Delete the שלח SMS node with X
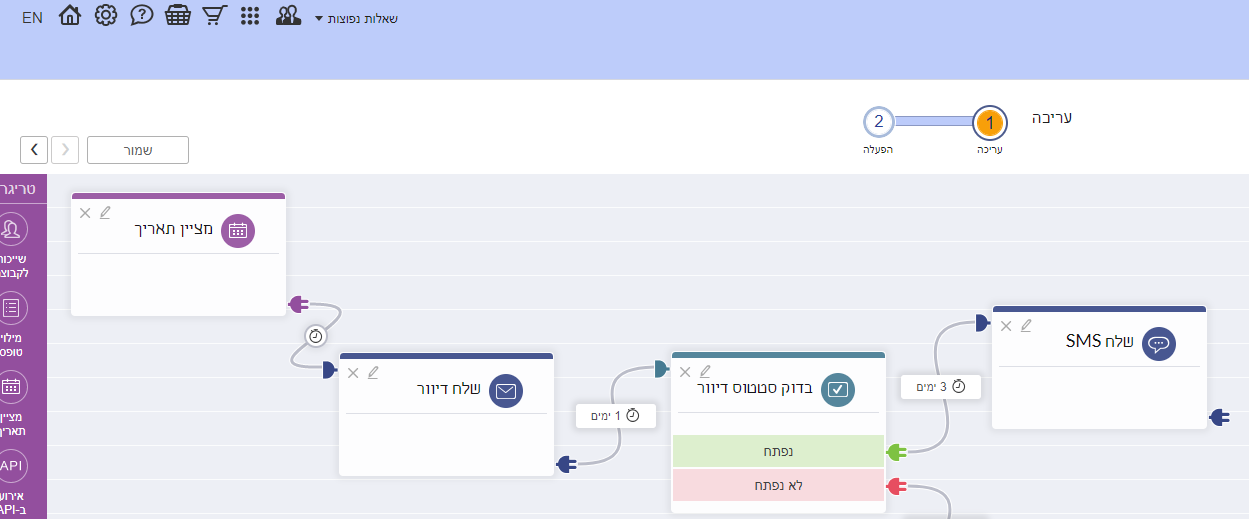 coord(1006,326)
